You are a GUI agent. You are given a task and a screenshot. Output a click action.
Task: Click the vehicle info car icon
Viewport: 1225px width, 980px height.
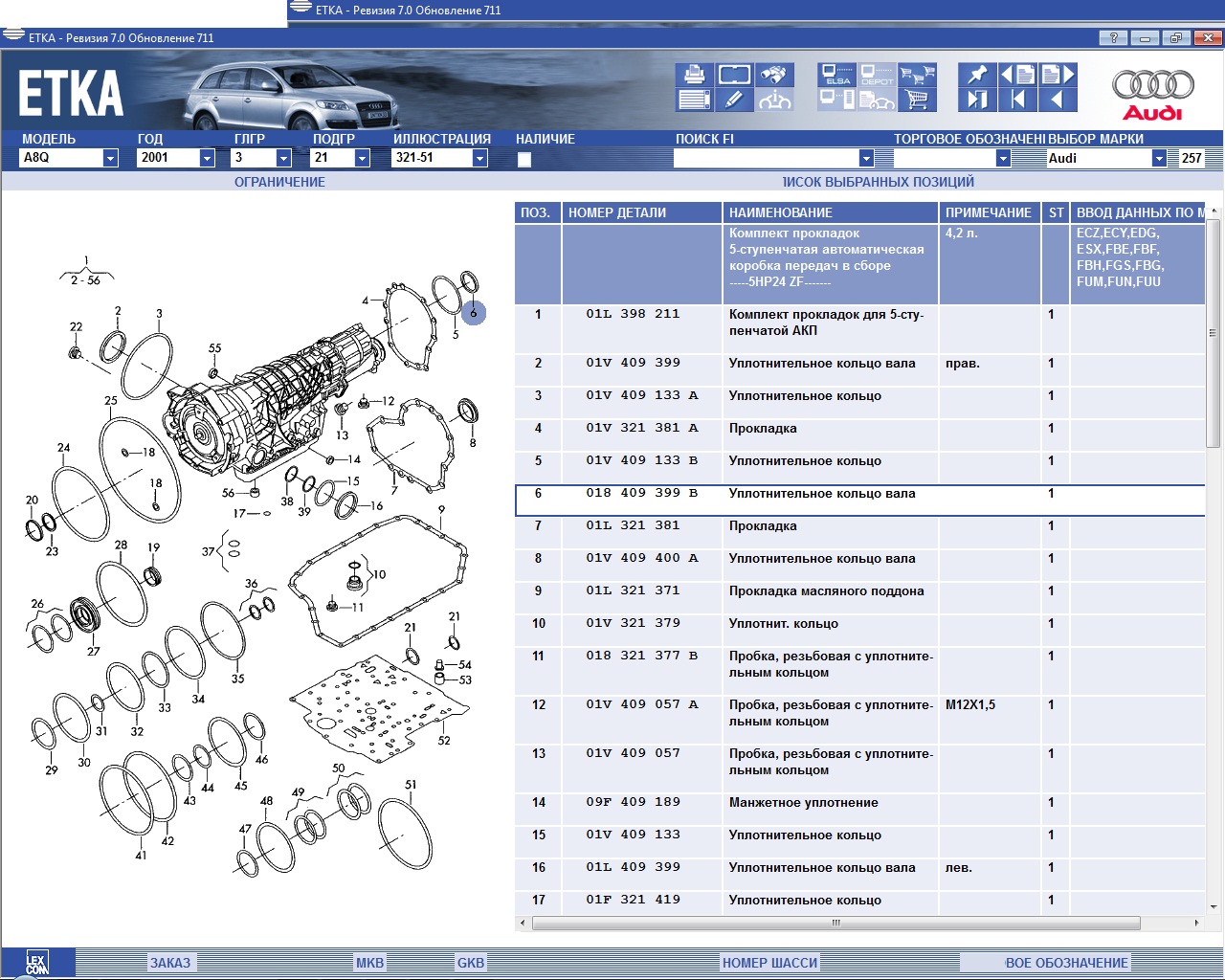774,99
